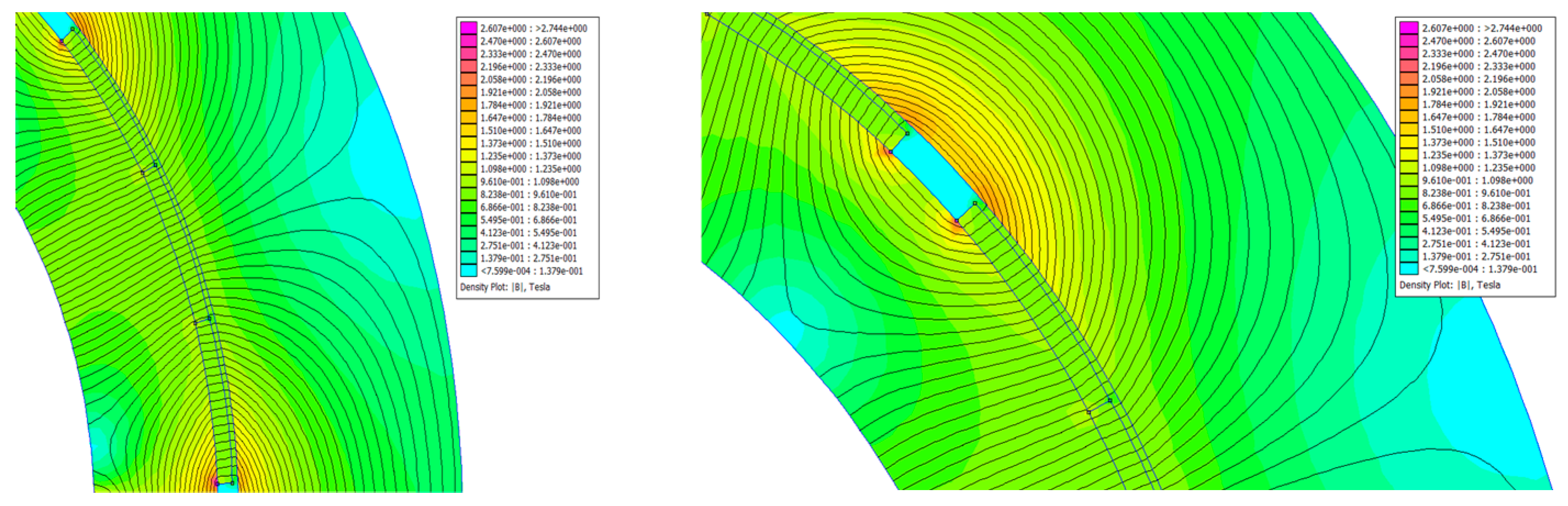Click the magenta top swatch in right plot's legend
The height and width of the screenshot is (506, 1568).
(x=1409, y=28)
